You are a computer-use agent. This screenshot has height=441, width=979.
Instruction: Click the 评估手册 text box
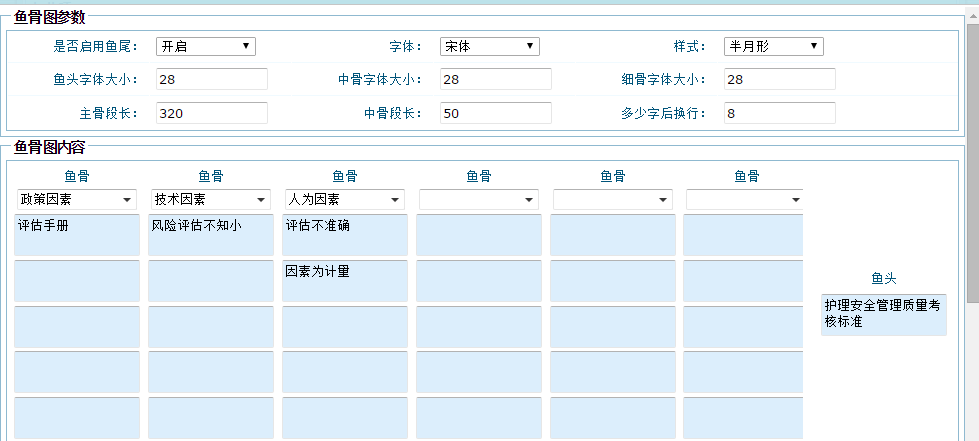(x=76, y=235)
